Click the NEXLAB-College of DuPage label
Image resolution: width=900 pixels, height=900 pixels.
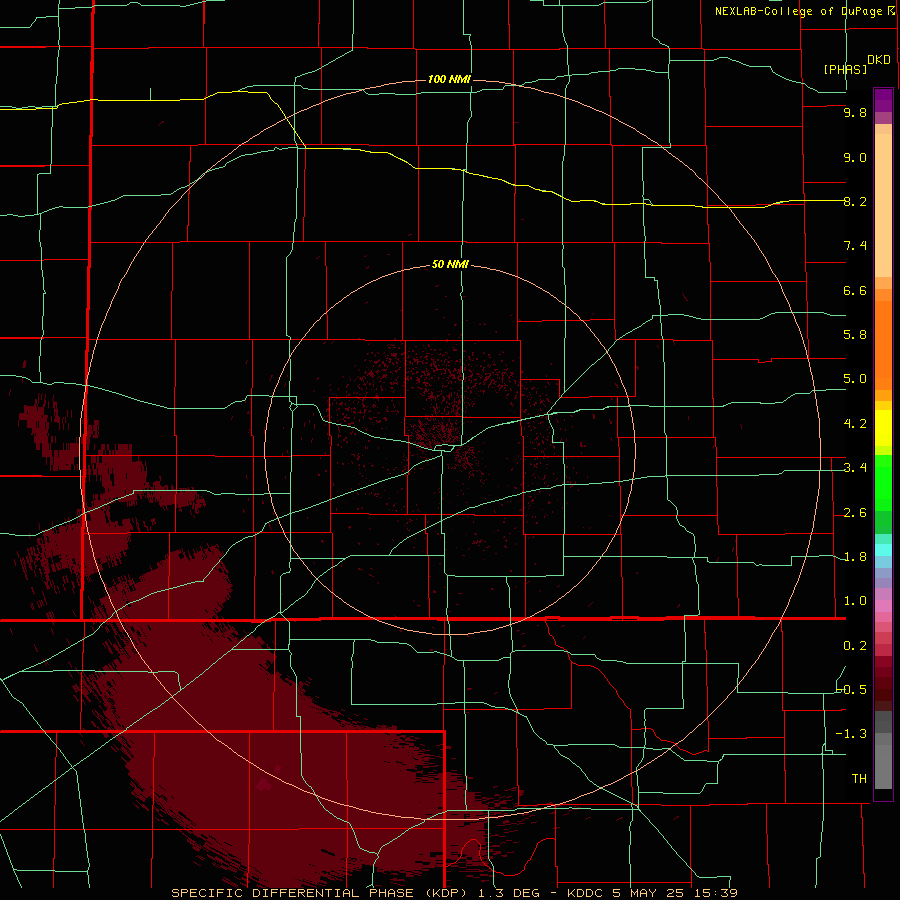800,11
